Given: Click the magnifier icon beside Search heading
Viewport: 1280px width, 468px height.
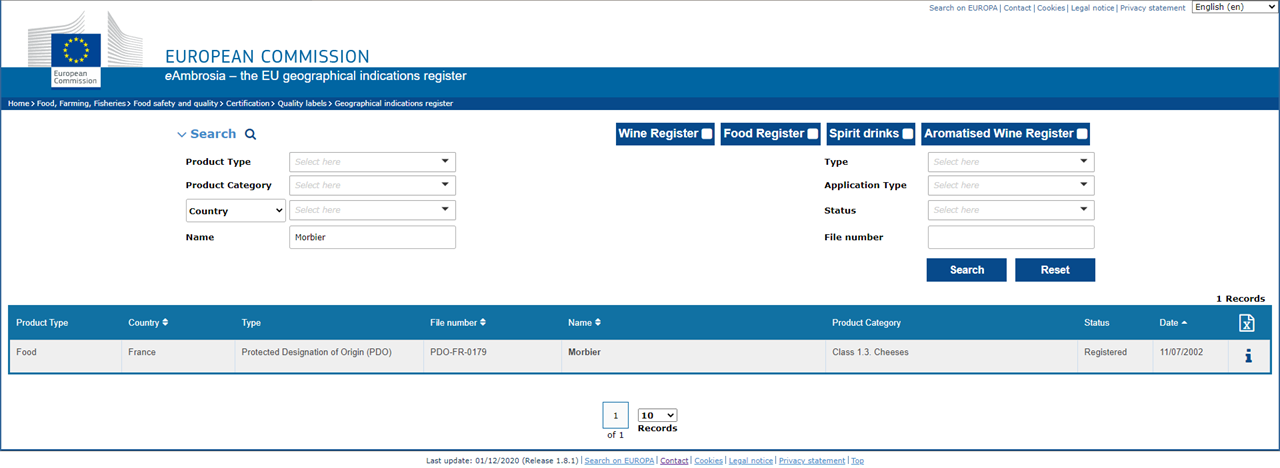Looking at the screenshot, I should click(251, 134).
